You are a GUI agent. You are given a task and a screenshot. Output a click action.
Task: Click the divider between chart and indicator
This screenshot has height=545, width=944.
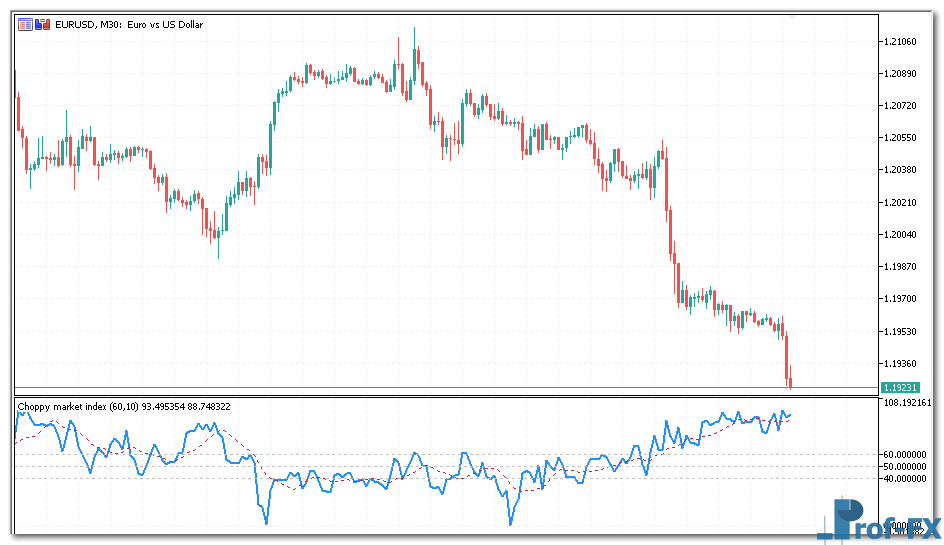tap(440, 396)
